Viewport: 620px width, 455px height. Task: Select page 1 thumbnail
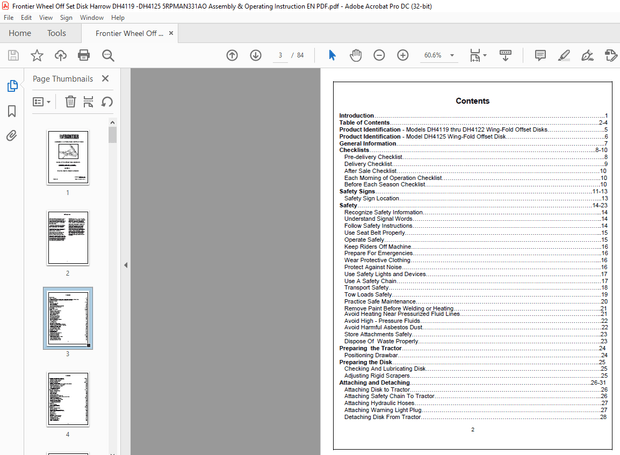coord(68,157)
